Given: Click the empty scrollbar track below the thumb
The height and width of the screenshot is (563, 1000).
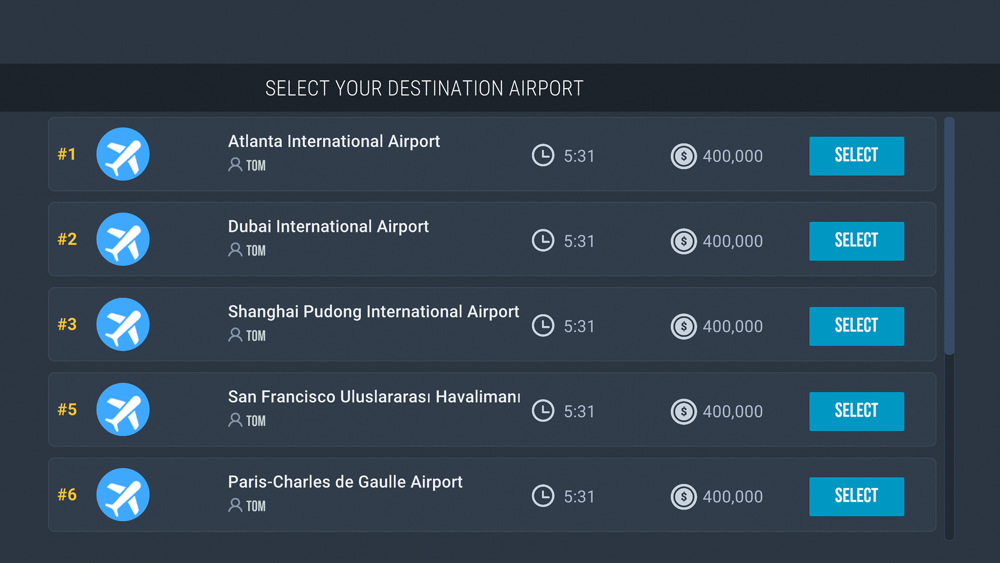Looking at the screenshot, I should point(949,445).
